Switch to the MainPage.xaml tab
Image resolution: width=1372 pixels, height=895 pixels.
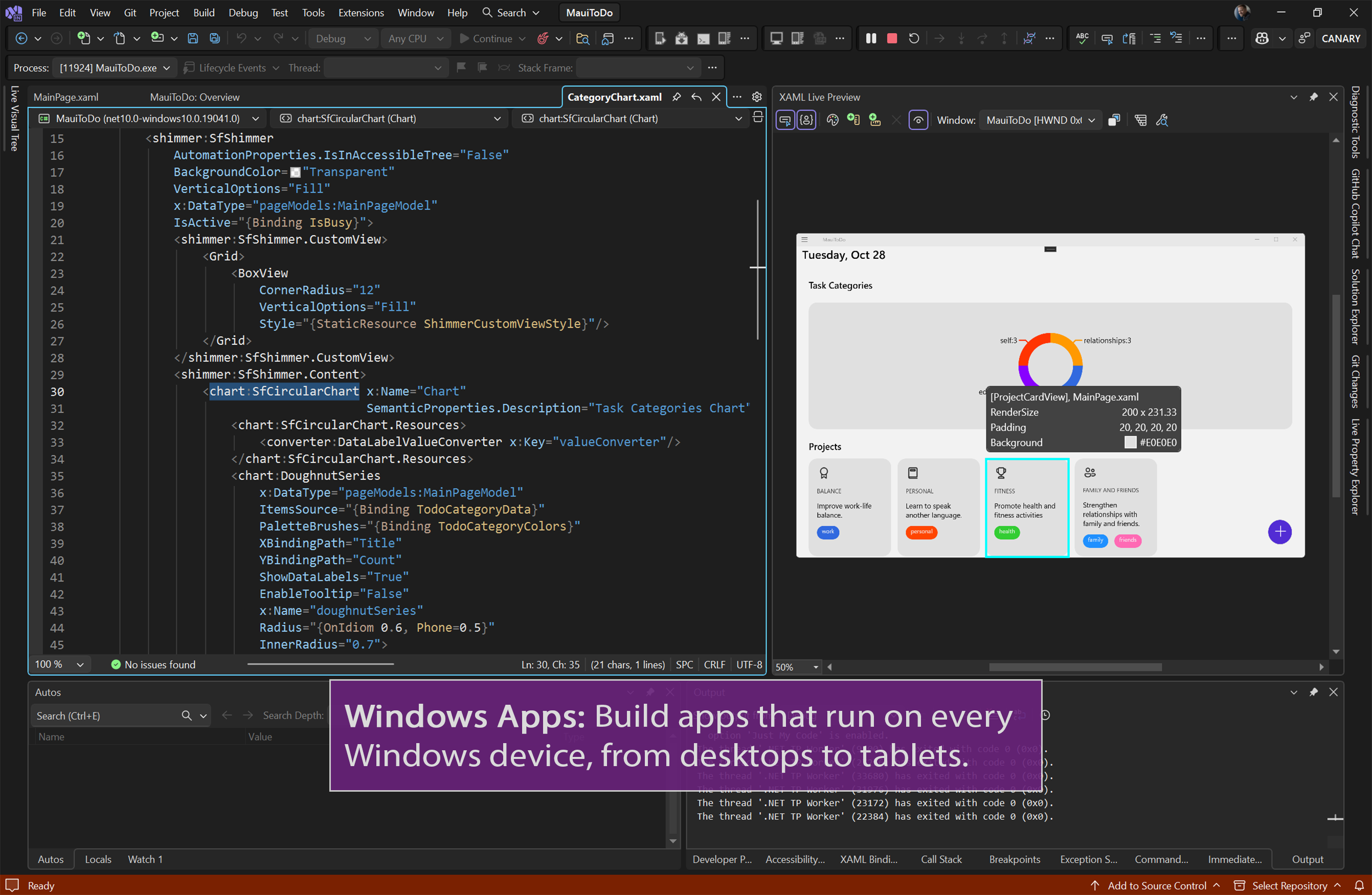(x=66, y=97)
